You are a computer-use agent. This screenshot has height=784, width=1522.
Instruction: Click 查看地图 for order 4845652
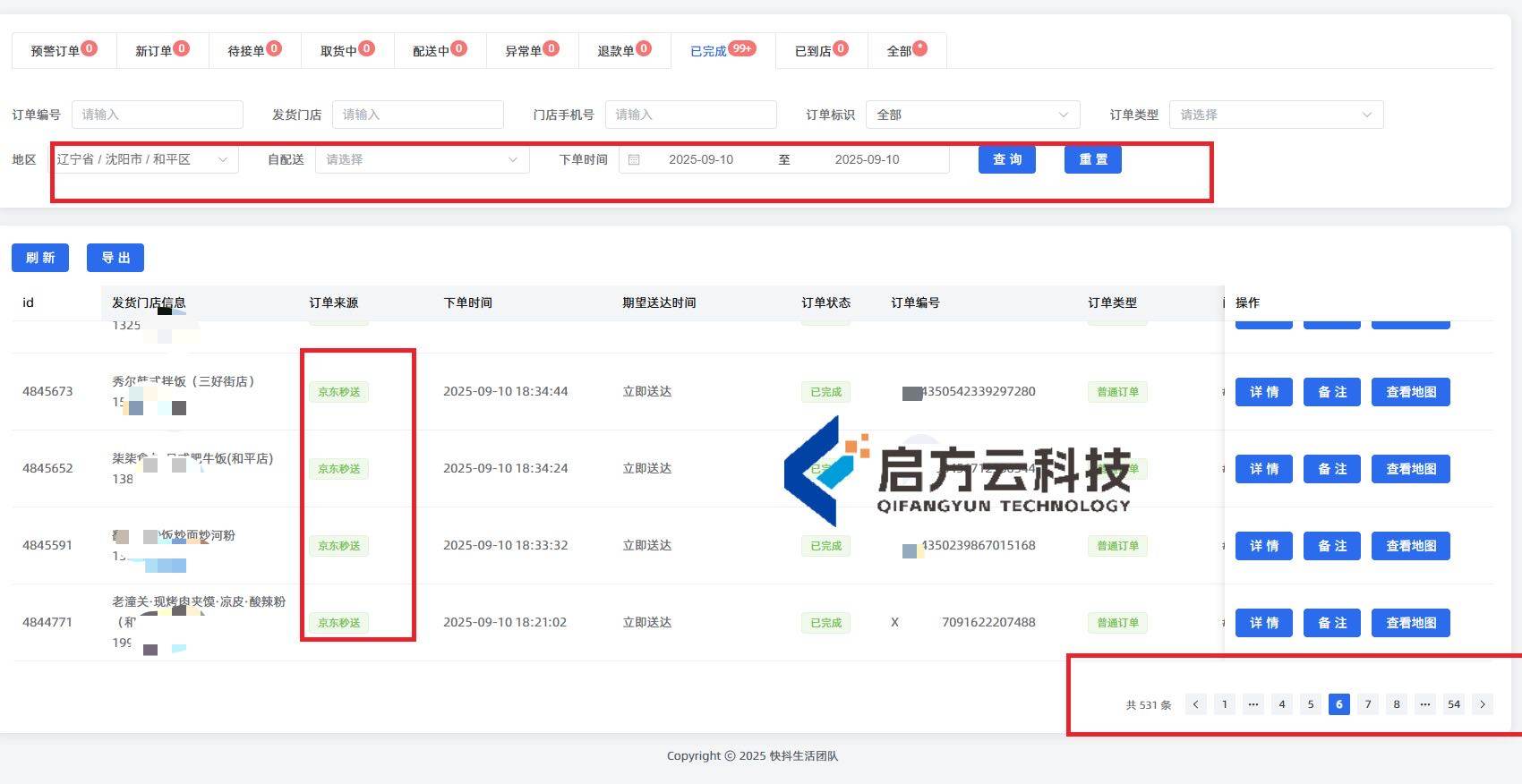(1411, 469)
